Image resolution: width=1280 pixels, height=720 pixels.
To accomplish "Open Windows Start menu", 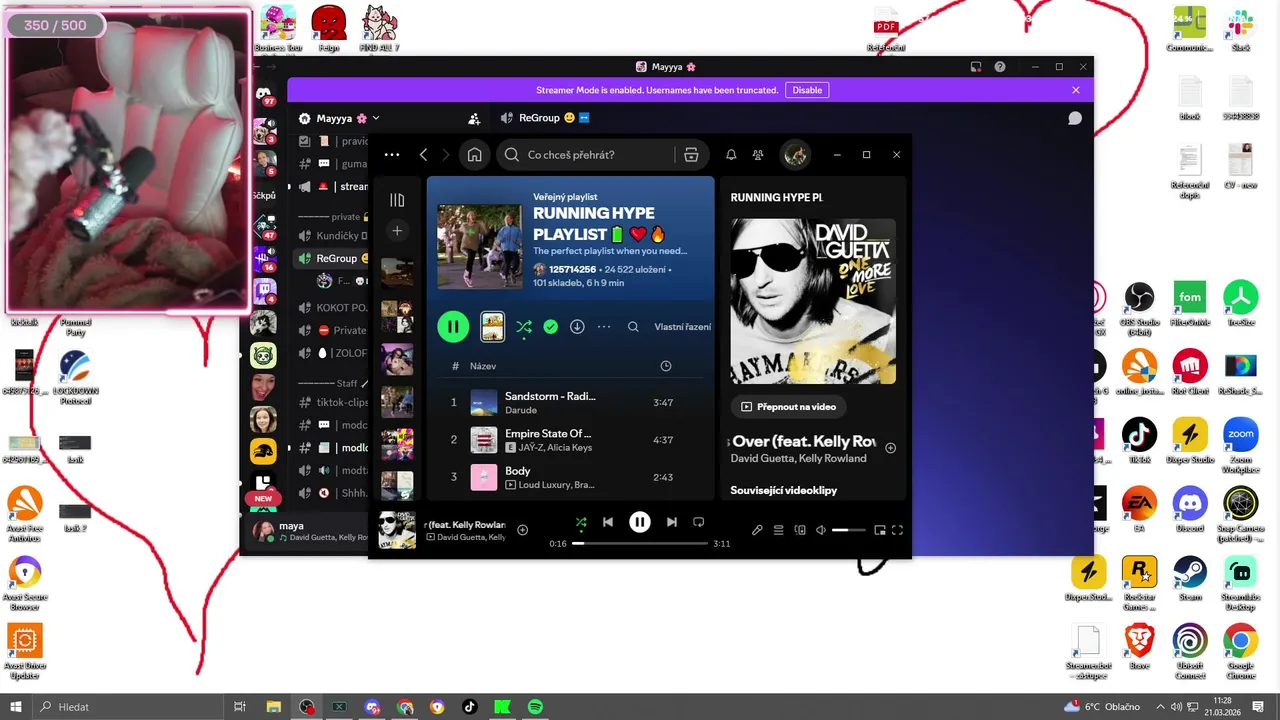I will [16, 707].
